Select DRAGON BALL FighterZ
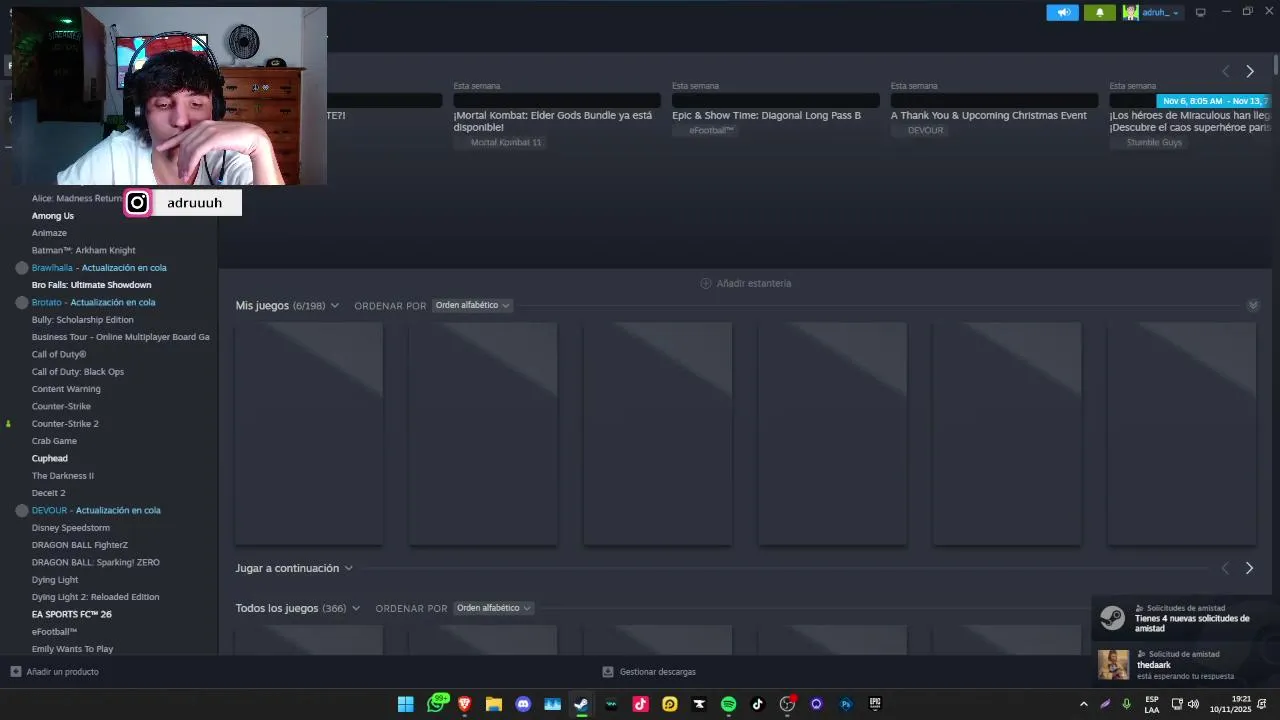Screen dimensions: 1280x720 tap(80, 545)
